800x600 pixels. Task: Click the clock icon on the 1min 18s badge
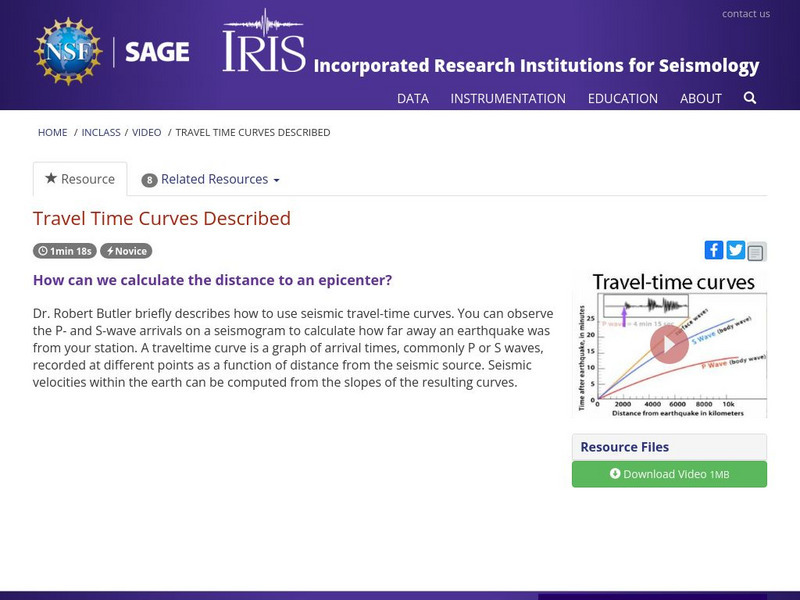coord(41,251)
